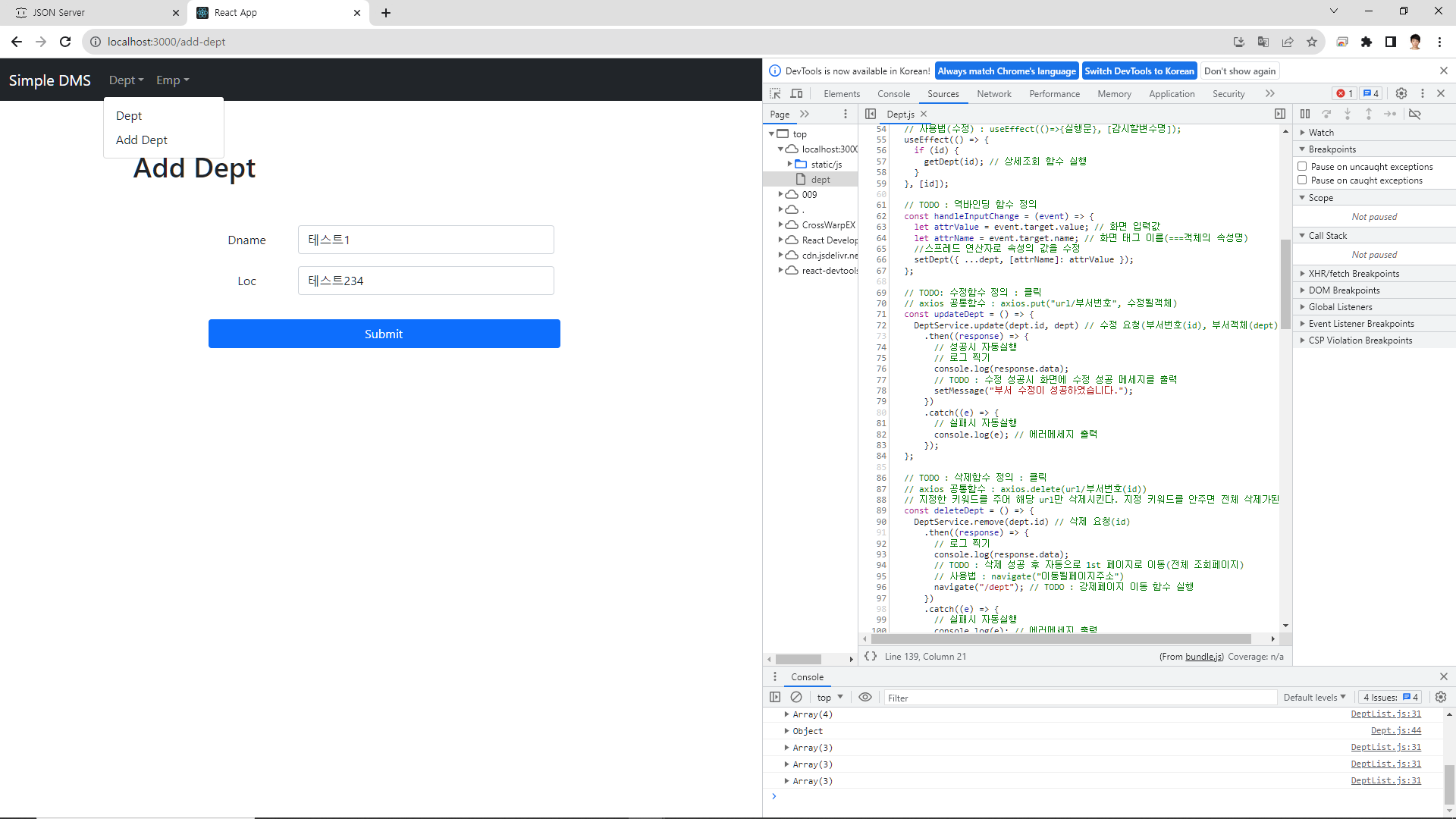1456x819 pixels.
Task: Switch to the Network tab
Action: (993, 94)
